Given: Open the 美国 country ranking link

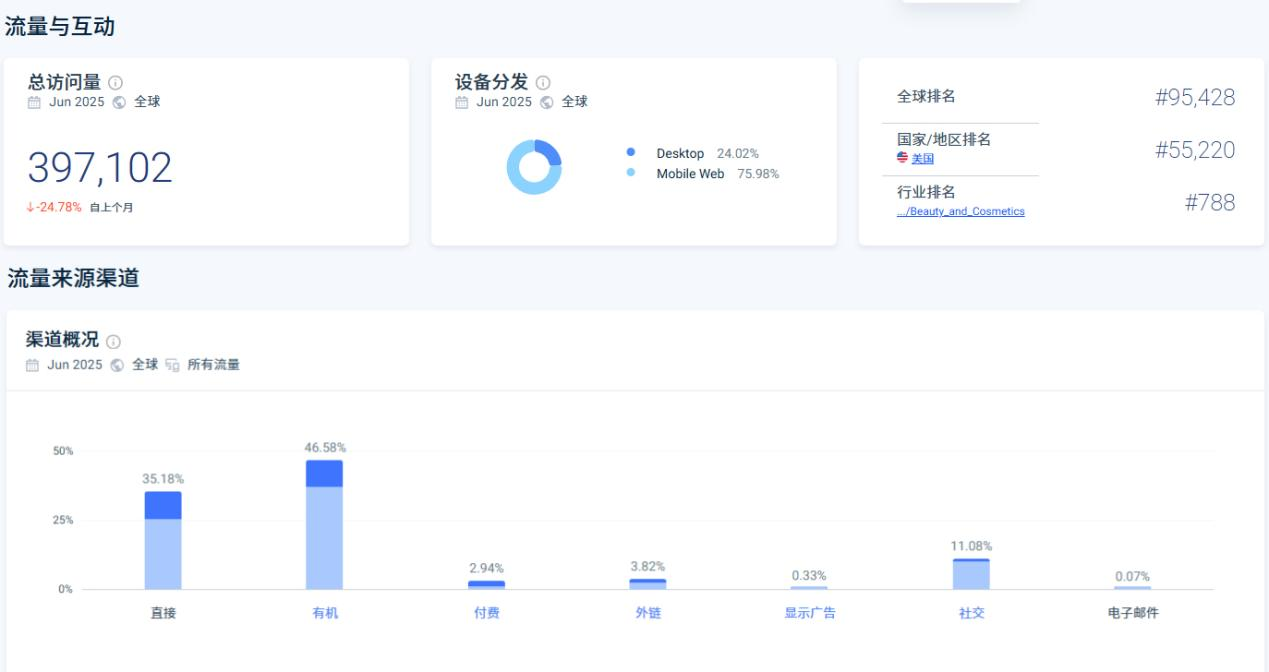Looking at the screenshot, I should tap(922, 159).
